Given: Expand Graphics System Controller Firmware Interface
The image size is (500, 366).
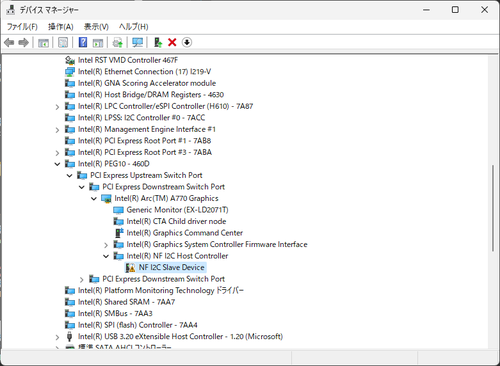Looking at the screenshot, I should tap(106, 245).
